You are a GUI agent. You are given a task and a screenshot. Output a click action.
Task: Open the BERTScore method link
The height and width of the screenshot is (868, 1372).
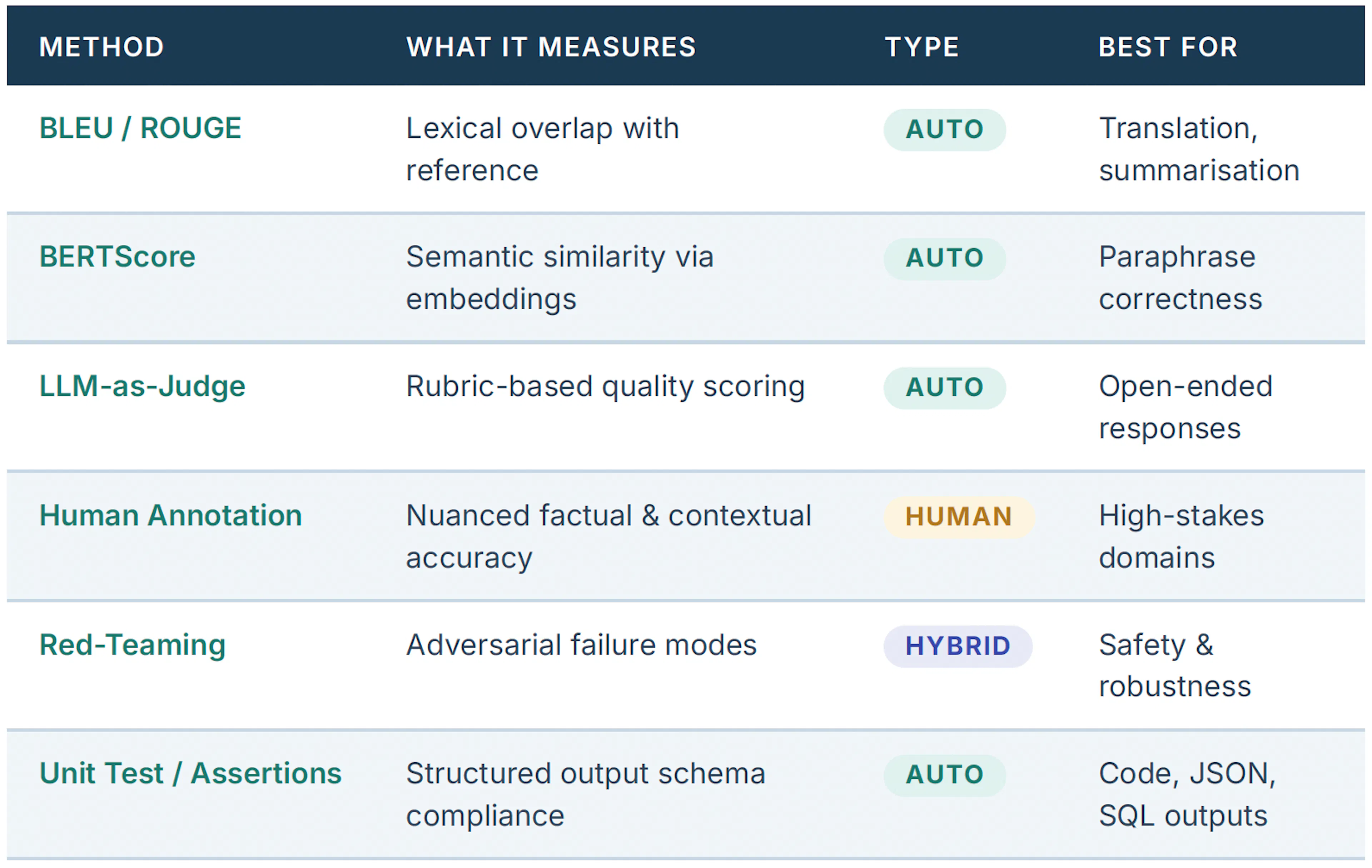pyautogui.click(x=118, y=257)
